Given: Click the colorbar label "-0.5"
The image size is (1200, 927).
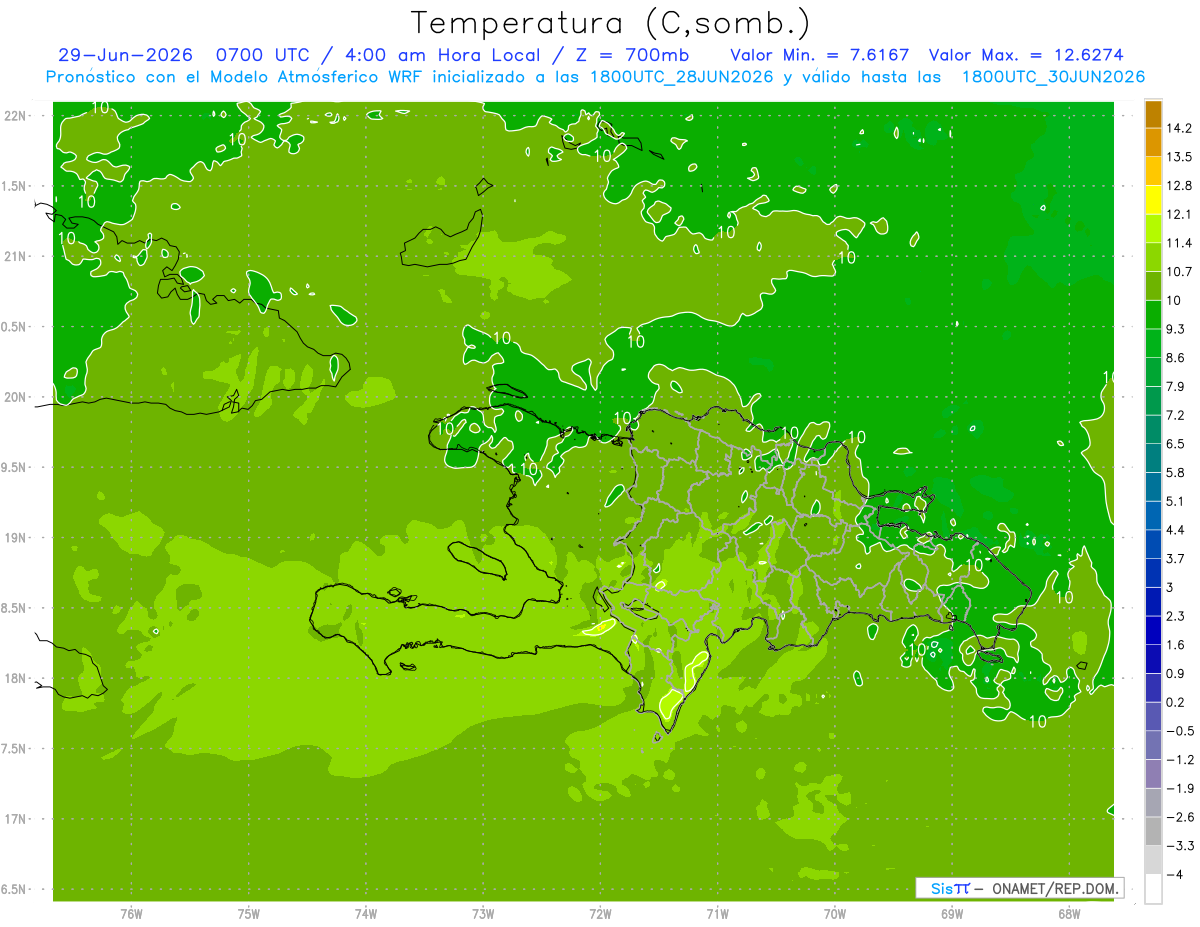Looking at the screenshot, I should point(1179,731).
